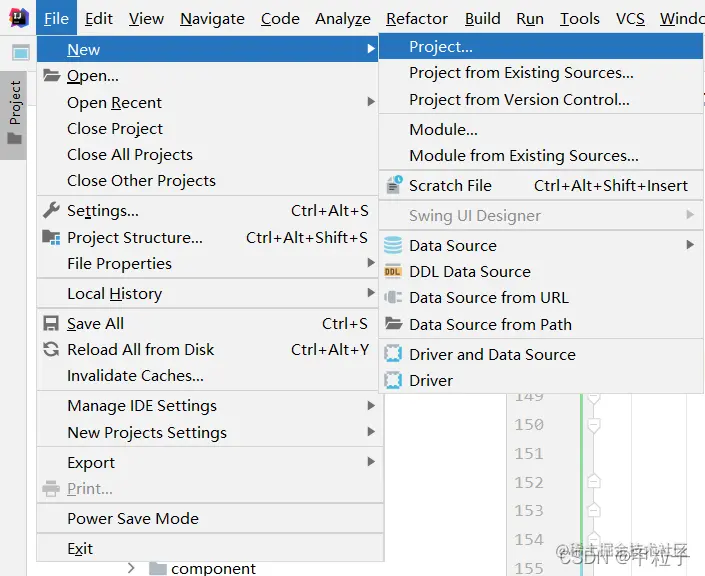This screenshot has width=705, height=576.
Task: Click Close Other Projects entry
Action: pos(207,181)
